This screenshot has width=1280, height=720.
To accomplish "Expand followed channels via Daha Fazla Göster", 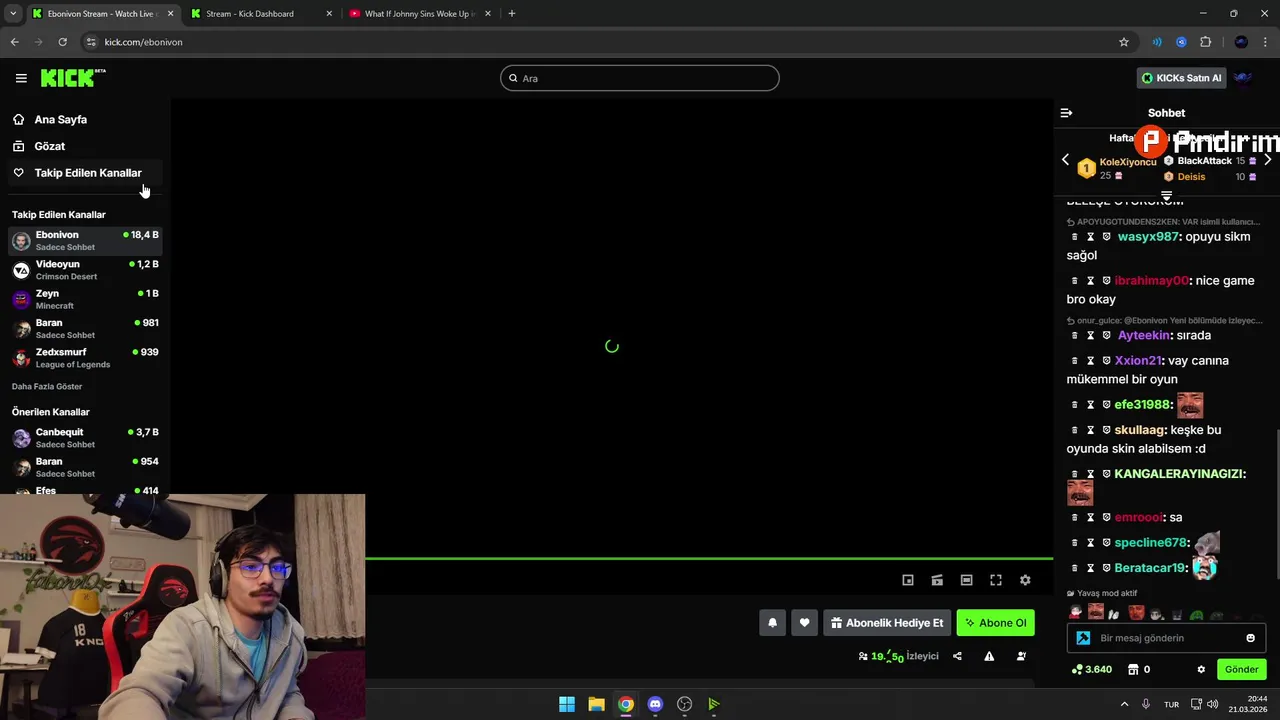I will 47,386.
